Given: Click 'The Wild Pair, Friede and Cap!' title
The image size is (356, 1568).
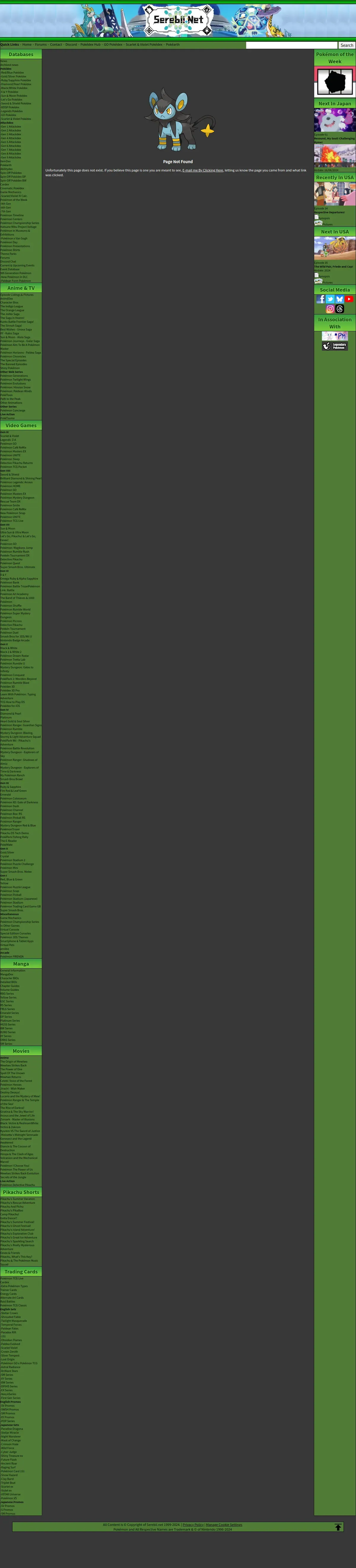Looking at the screenshot, I should (x=333, y=267).
